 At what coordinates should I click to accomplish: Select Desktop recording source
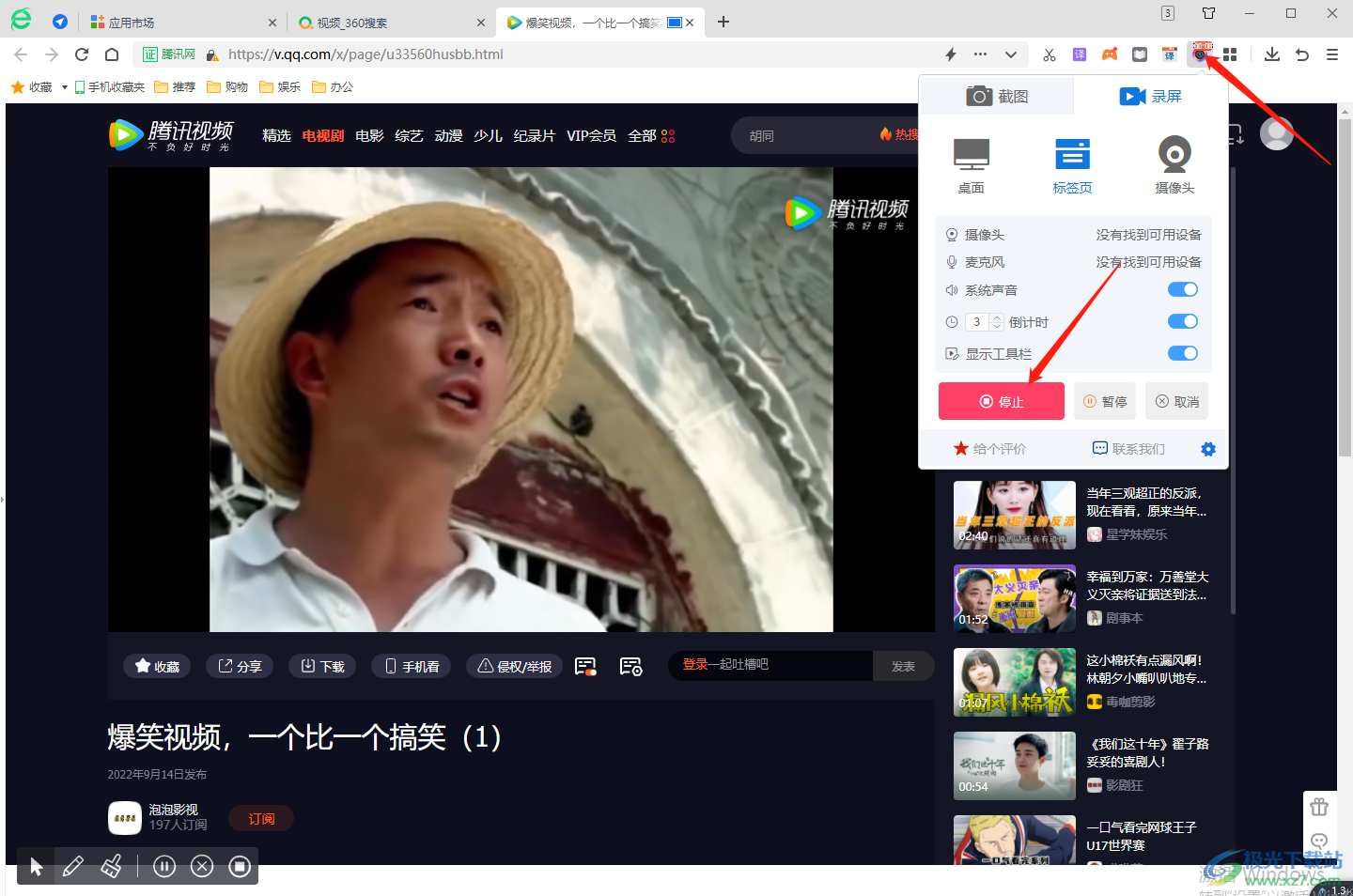click(971, 166)
